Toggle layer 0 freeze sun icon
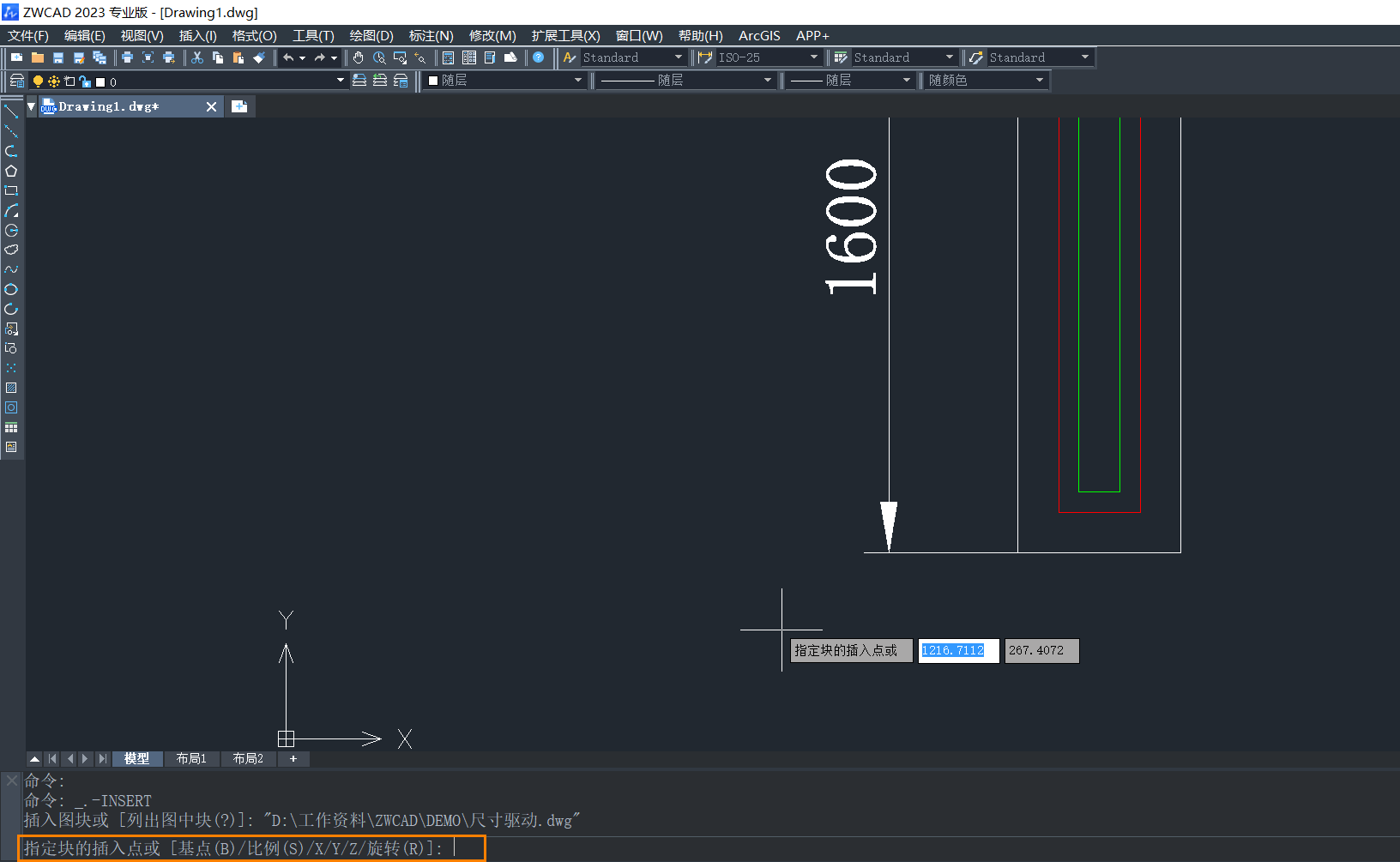The width and height of the screenshot is (1400, 862). (54, 81)
